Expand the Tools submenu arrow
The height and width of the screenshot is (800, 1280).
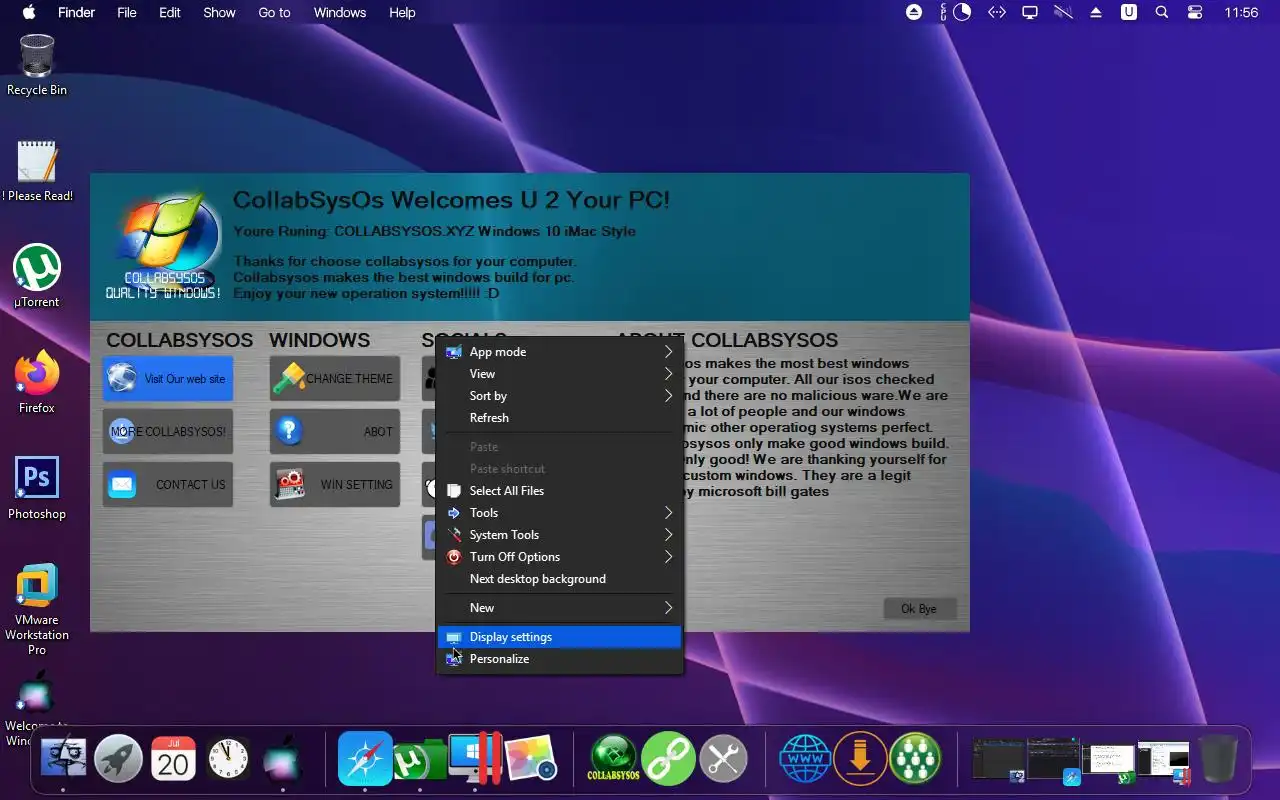click(669, 513)
